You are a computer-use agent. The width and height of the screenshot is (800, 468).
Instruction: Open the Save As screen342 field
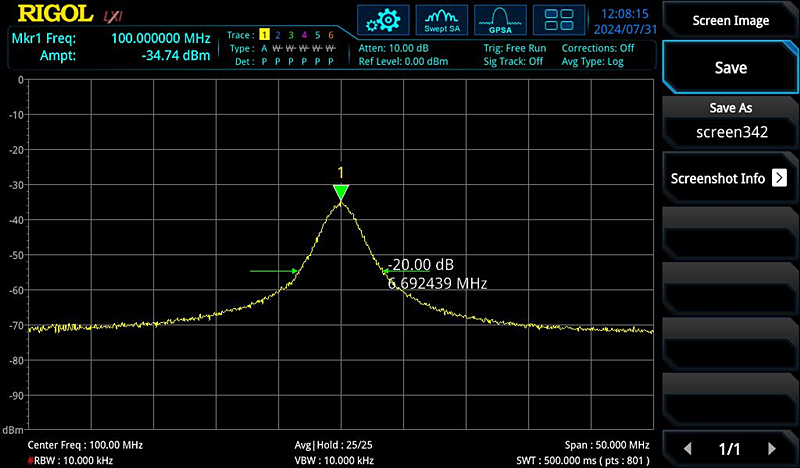click(731, 121)
